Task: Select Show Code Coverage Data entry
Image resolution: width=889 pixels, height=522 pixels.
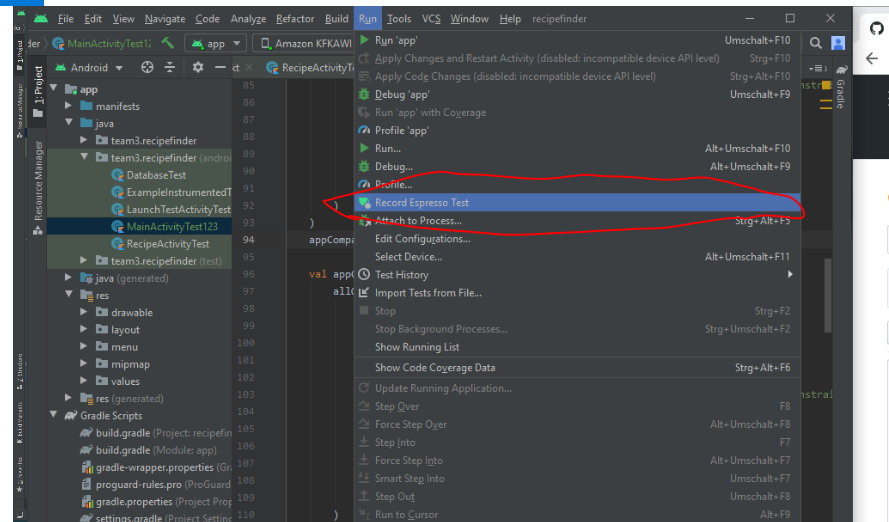Action: click(x=577, y=367)
